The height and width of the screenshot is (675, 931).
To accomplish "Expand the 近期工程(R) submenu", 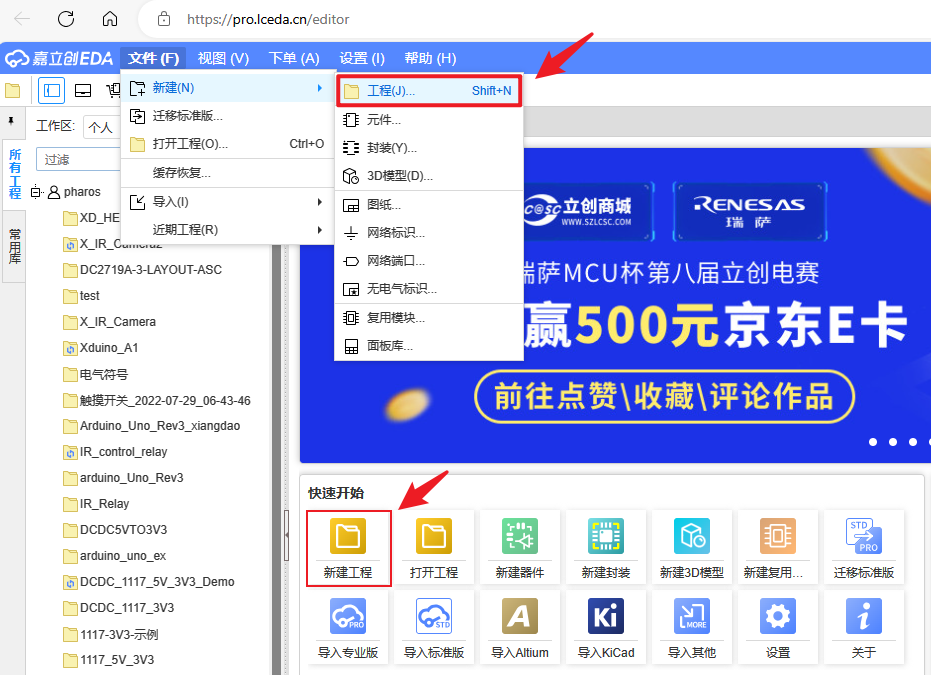I will (227, 230).
